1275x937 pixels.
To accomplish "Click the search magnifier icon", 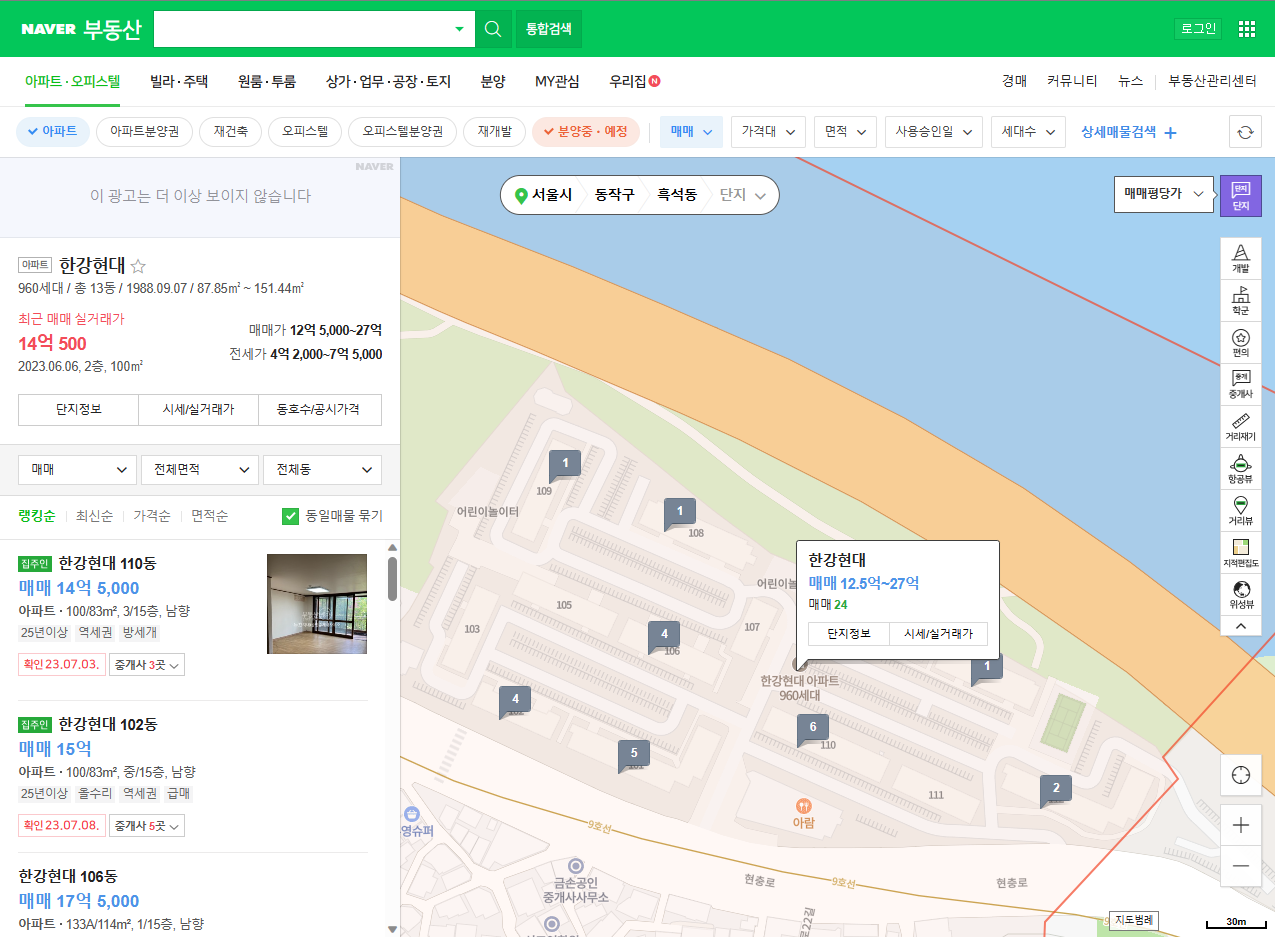I will tap(493, 29).
